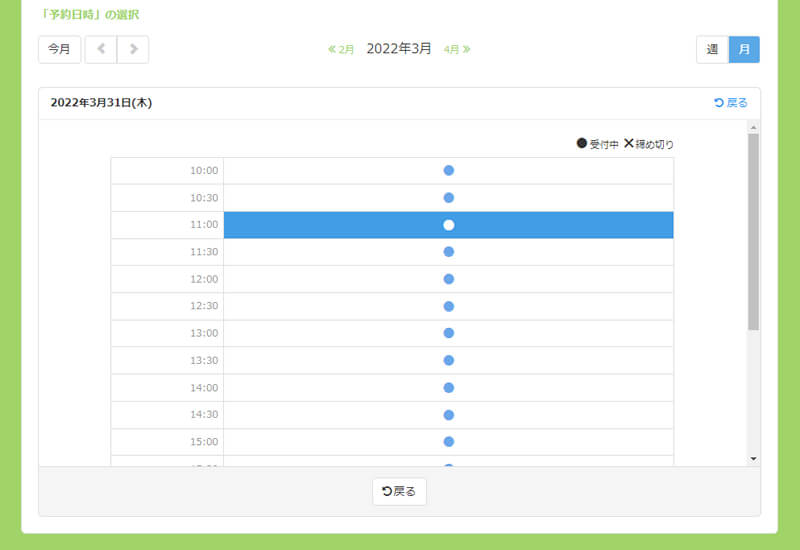This screenshot has height=550, width=800.
Task: Choose the 14:30 time slot dot
Action: [449, 414]
